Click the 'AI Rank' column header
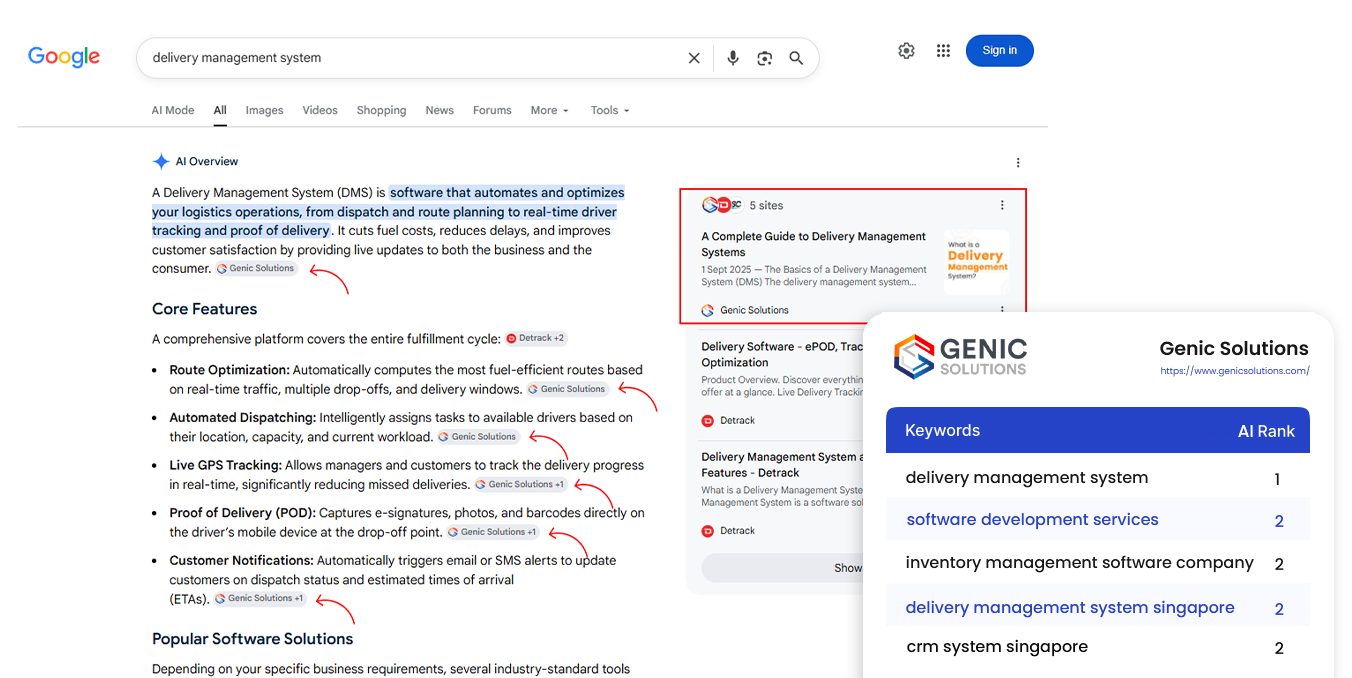The width and height of the screenshot is (1352, 678). tap(1266, 431)
